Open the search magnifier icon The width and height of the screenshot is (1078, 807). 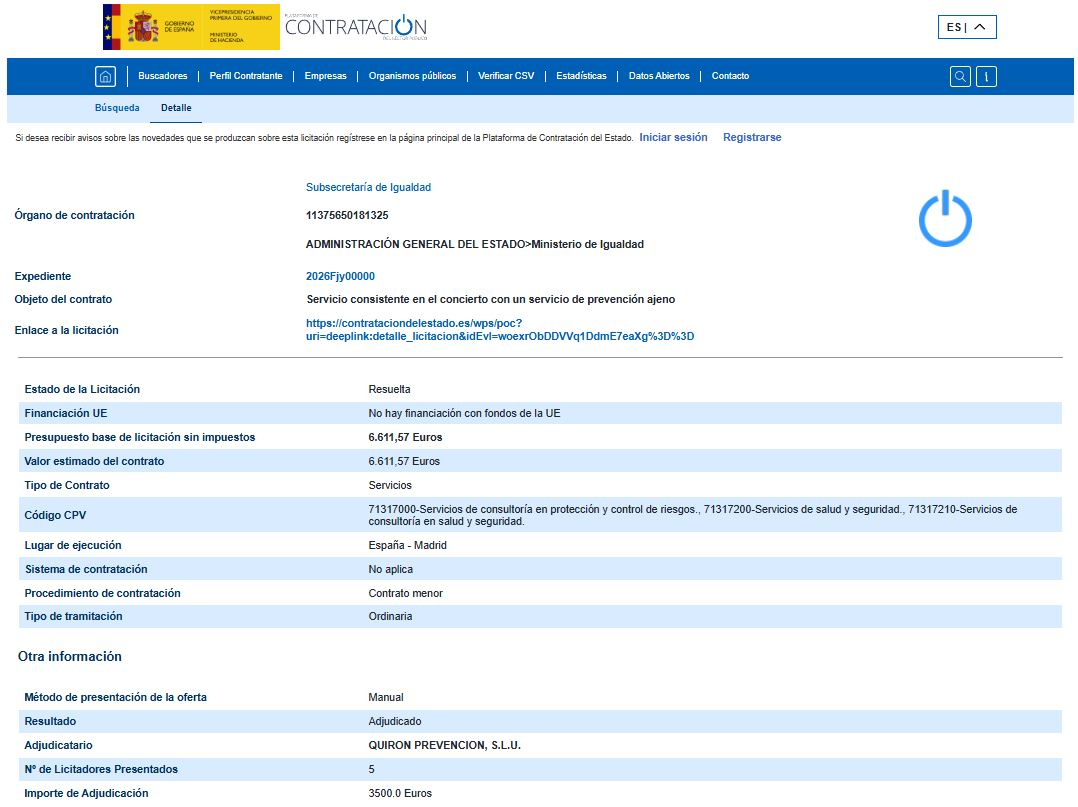[x=960, y=76]
